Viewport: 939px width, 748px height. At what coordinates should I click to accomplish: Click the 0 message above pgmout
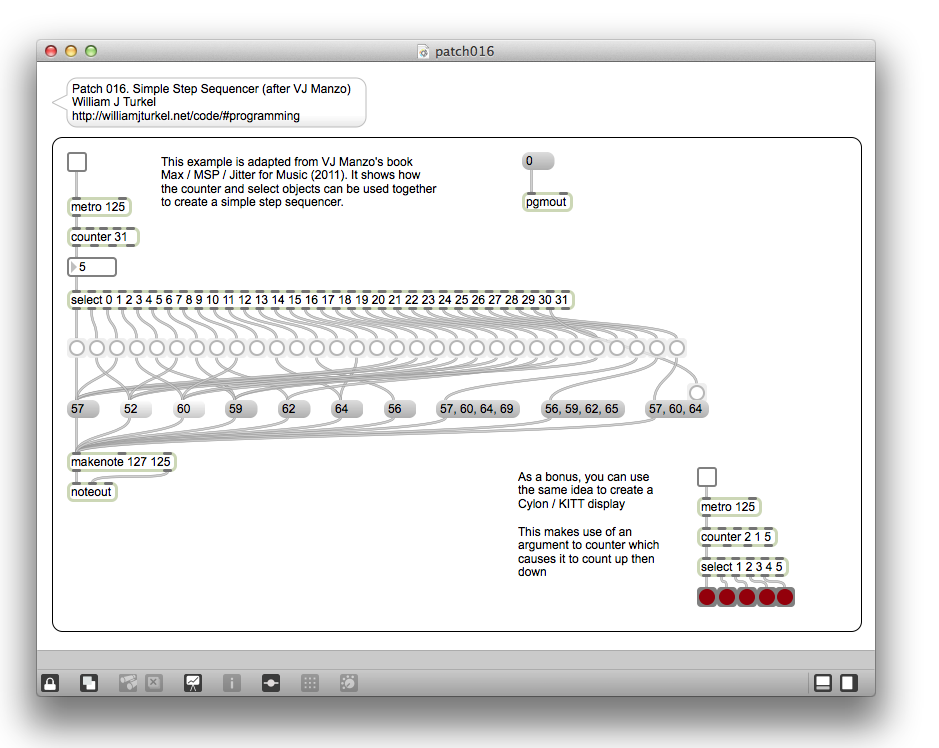537,161
